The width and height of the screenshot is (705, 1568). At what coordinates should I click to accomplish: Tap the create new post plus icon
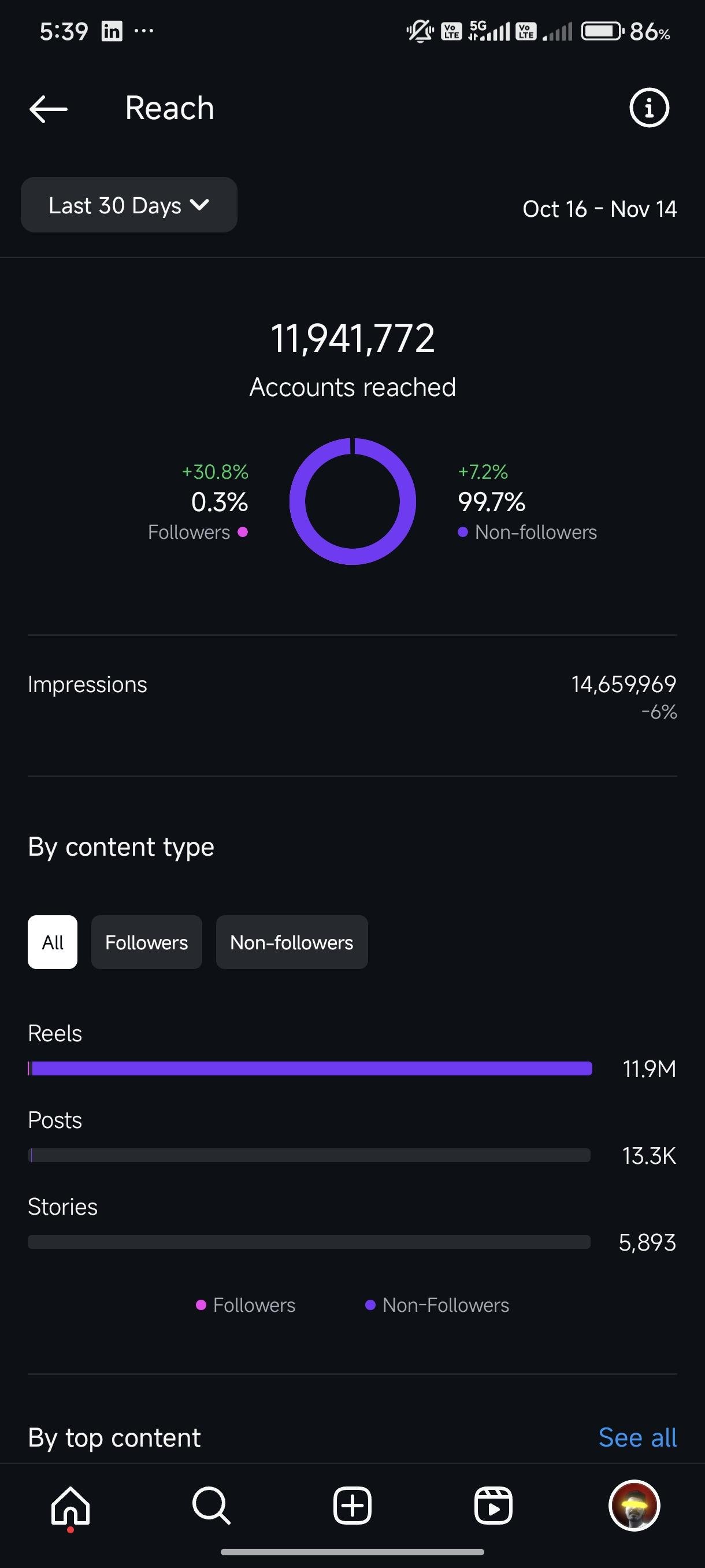[352, 1506]
